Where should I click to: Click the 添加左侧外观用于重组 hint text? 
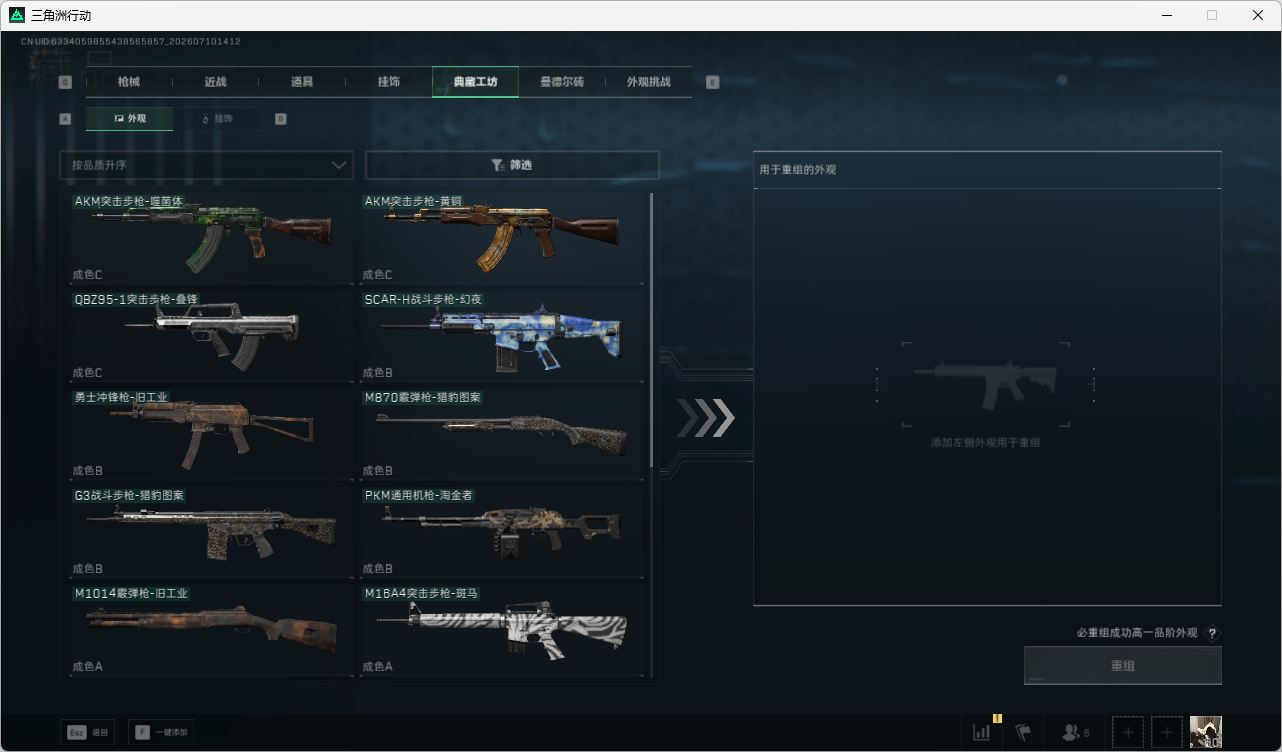pos(986,442)
